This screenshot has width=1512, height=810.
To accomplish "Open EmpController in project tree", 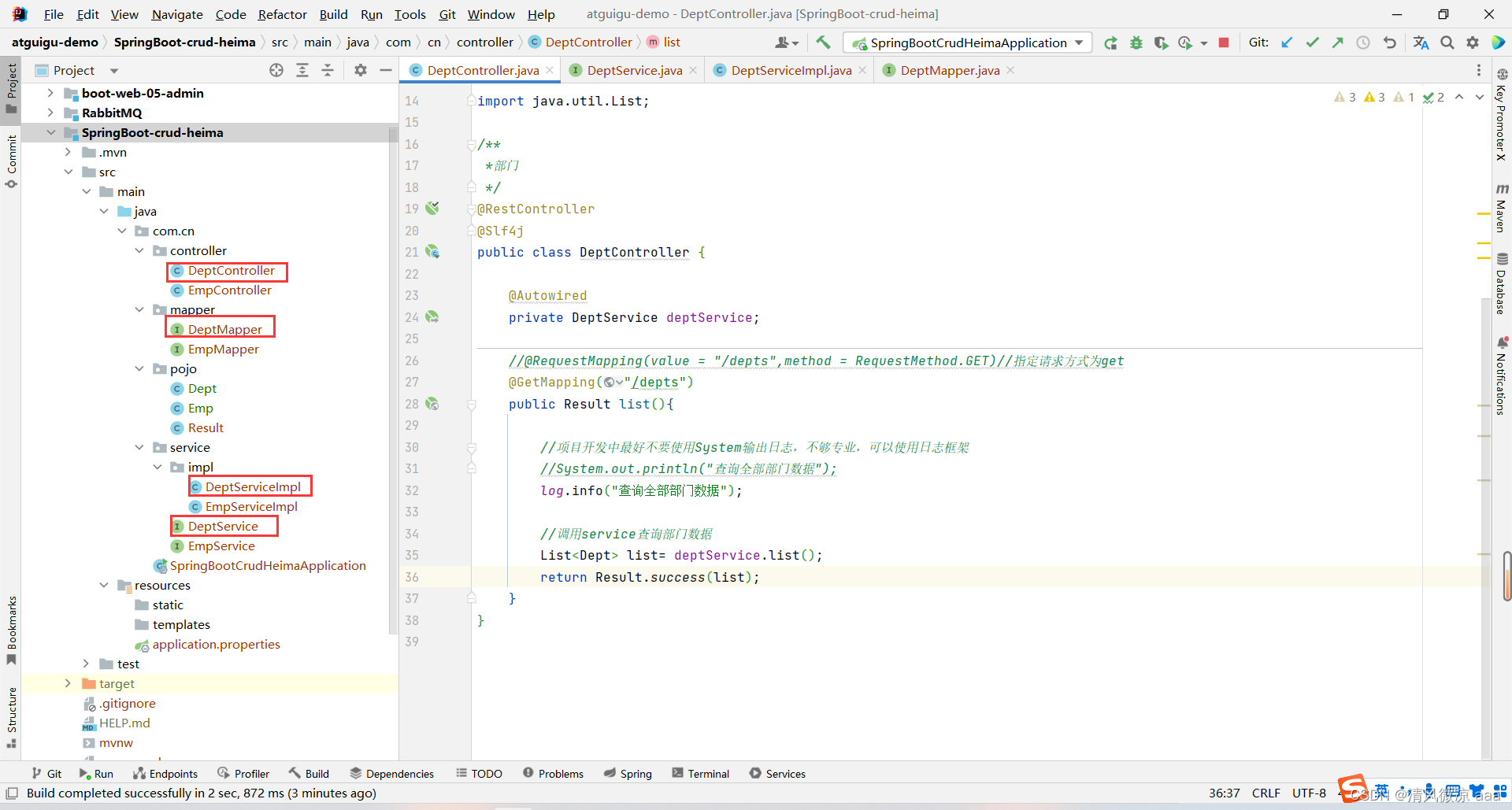I will coord(229,290).
